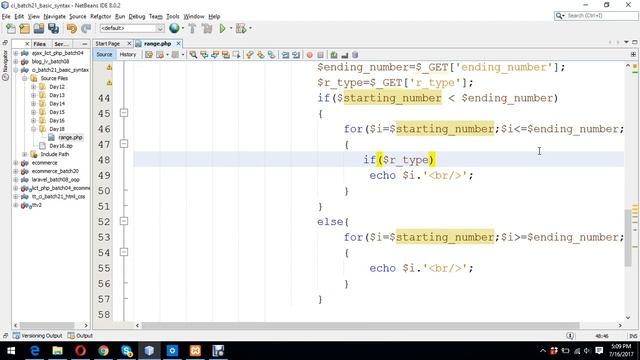The height and width of the screenshot is (360, 640).
Task: Switch to the Files panel tab
Action: (x=40, y=44)
